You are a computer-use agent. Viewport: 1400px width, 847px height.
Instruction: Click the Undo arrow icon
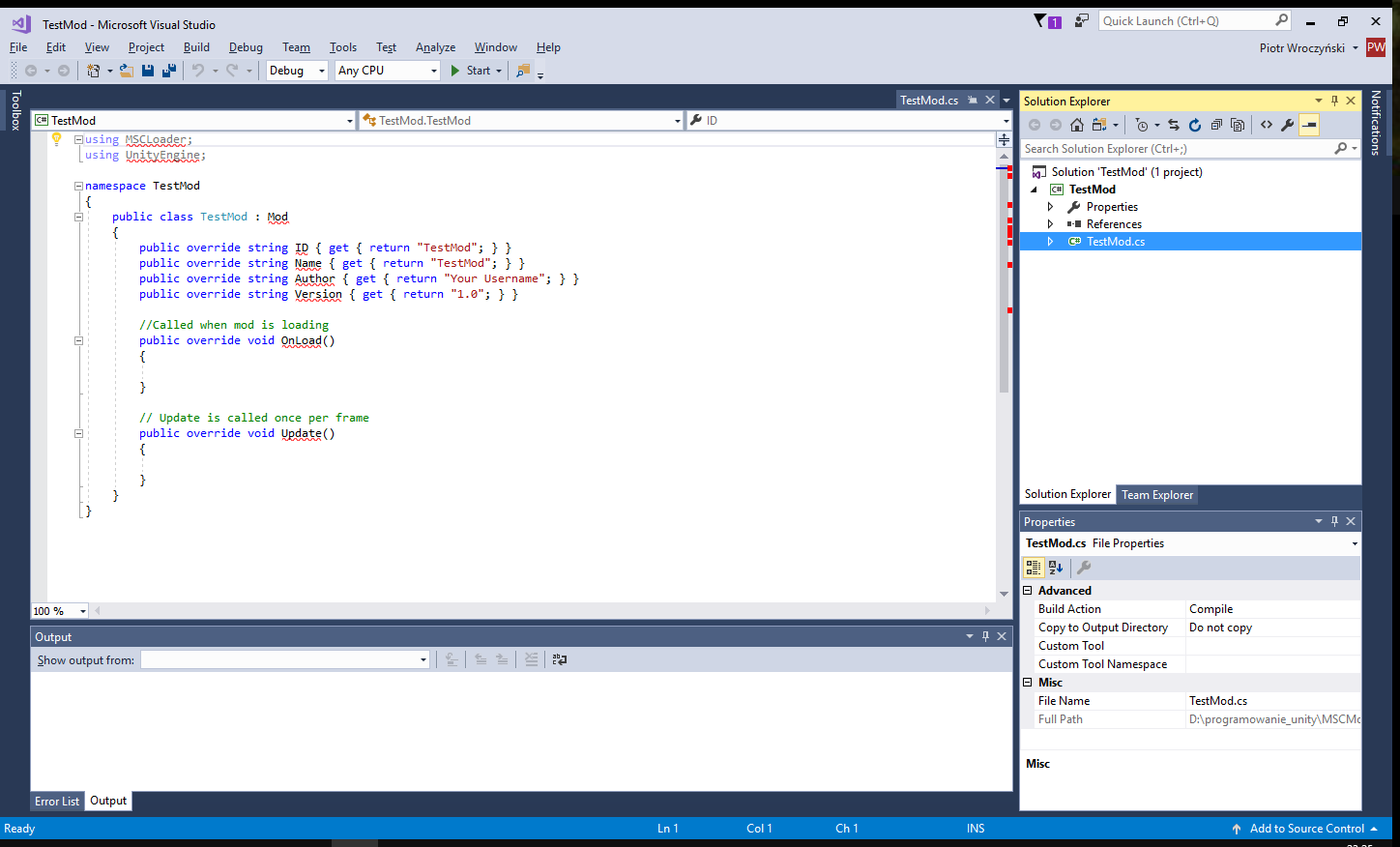pyautogui.click(x=198, y=71)
